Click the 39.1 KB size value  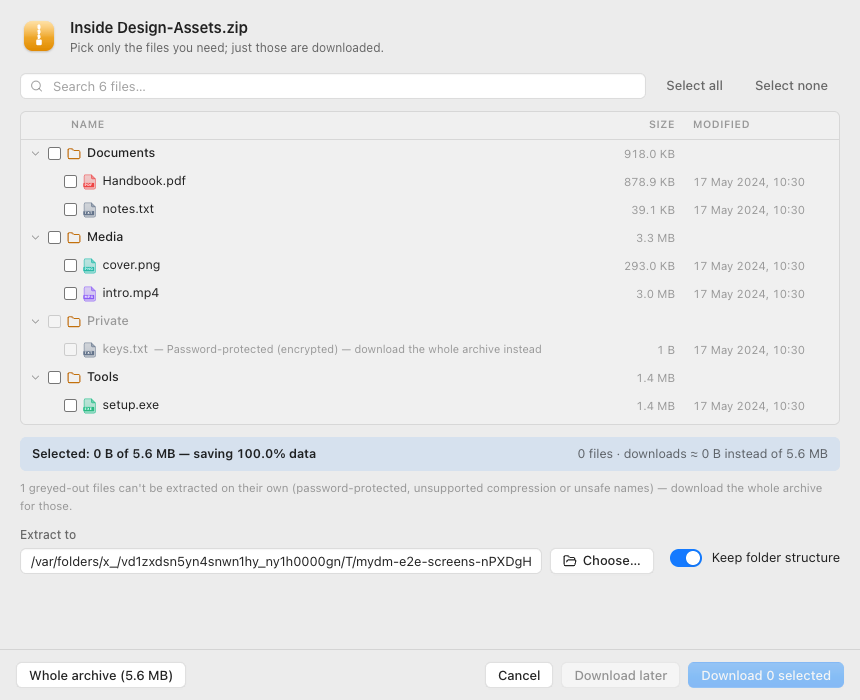click(x=653, y=210)
